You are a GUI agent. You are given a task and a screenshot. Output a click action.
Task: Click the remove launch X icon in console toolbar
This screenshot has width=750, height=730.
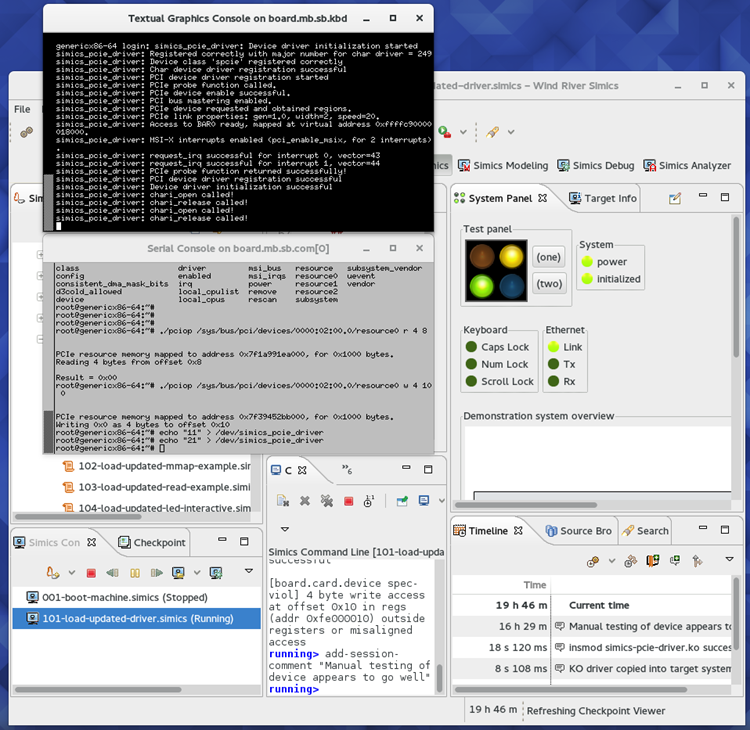[x=305, y=501]
